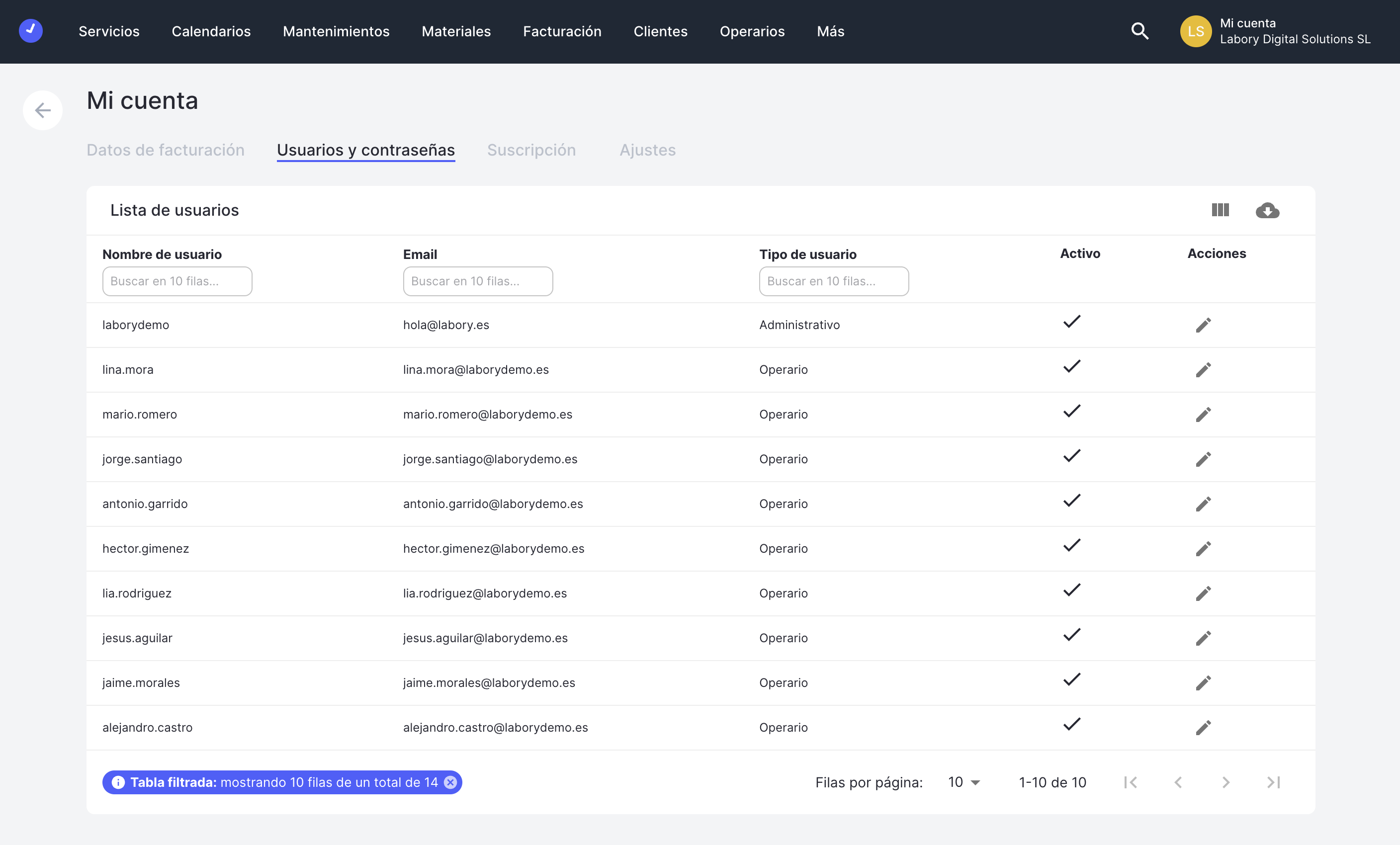Click the Labory logo home icon

click(x=31, y=31)
